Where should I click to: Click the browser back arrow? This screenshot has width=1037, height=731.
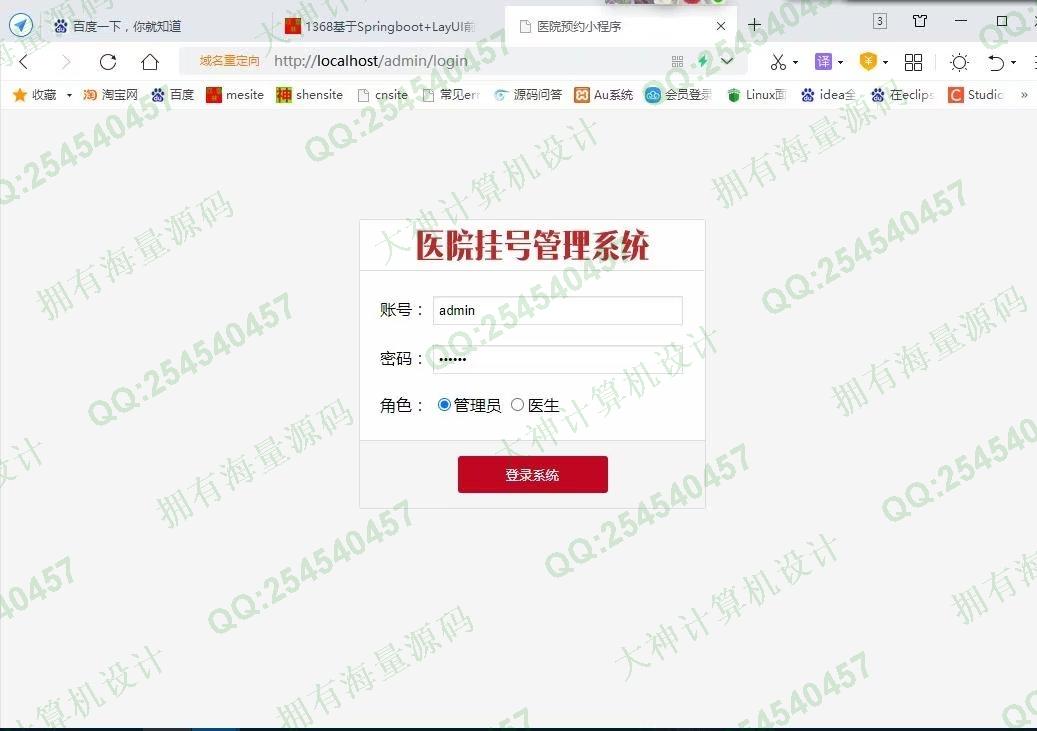coord(24,62)
